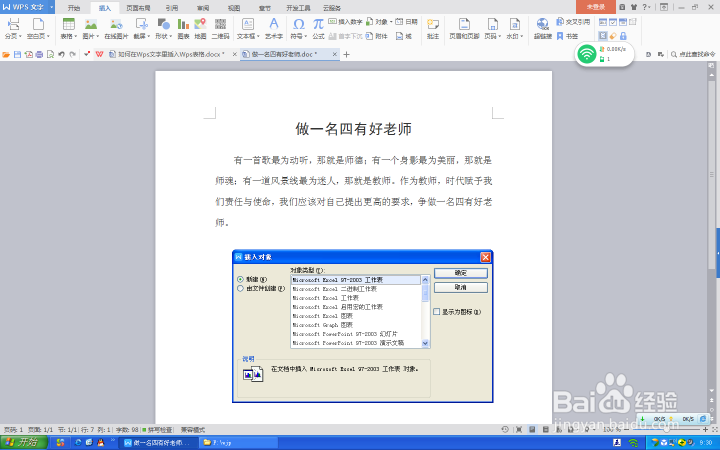Screen dimensions: 720x450
Task: Select Microsoft Graph 图表 list entry
Action: pyautogui.click(x=356, y=325)
